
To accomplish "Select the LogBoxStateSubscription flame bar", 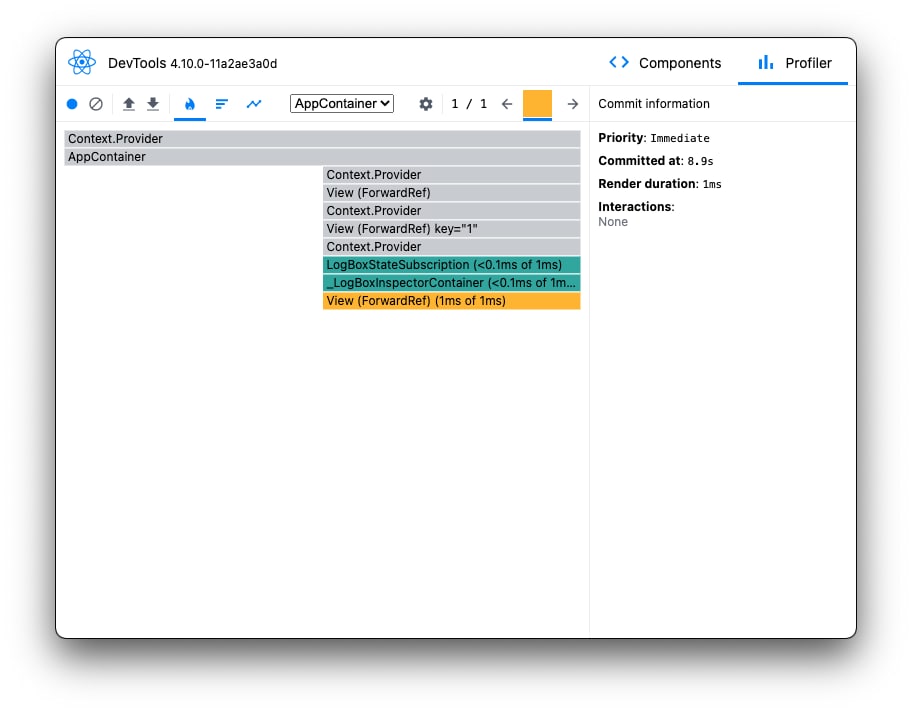I will tap(451, 265).
